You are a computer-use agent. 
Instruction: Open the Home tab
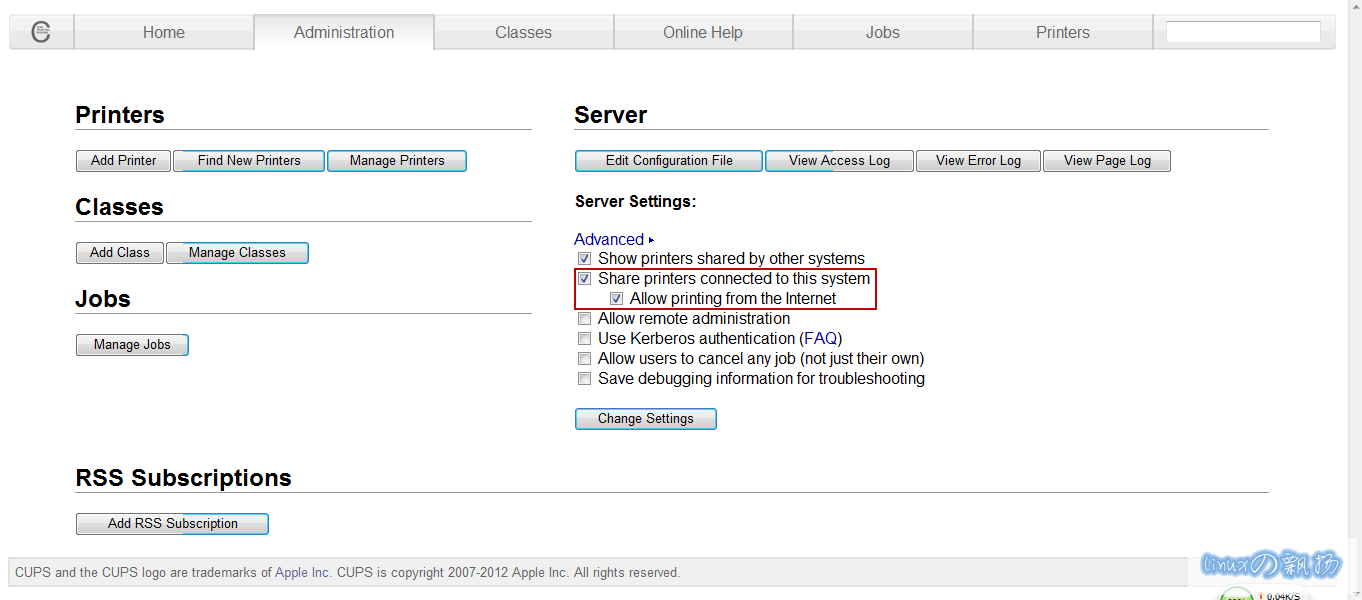tap(163, 32)
